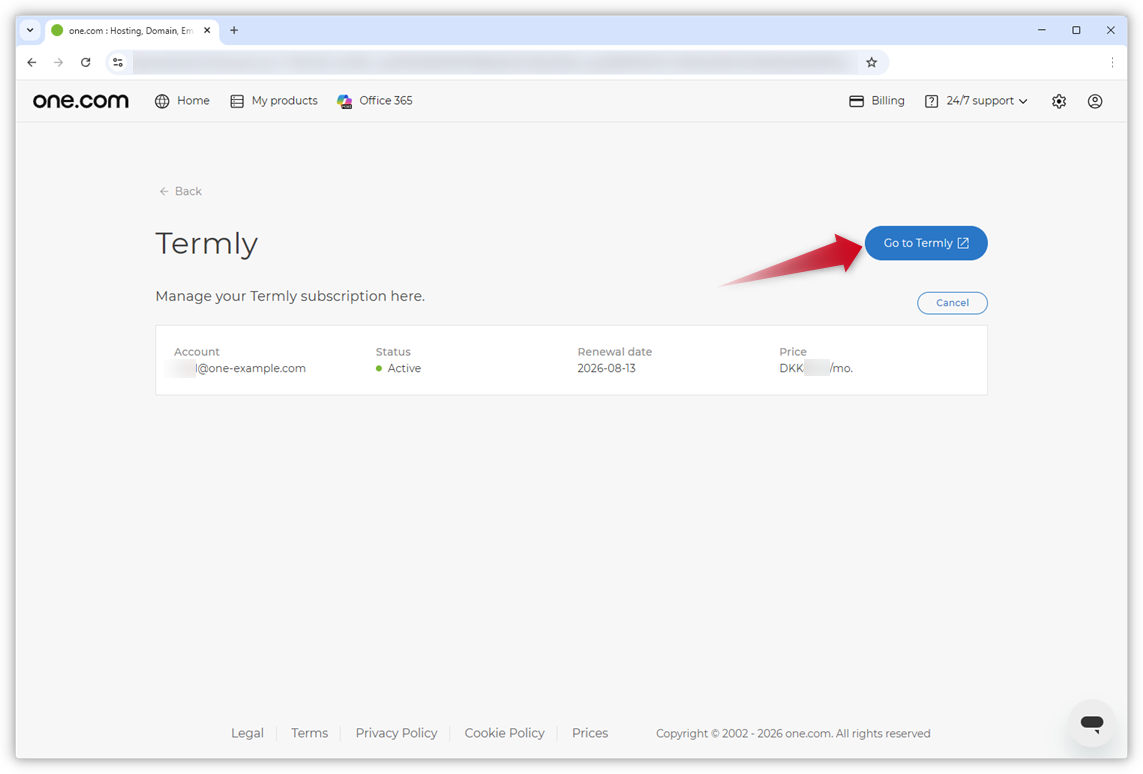Open the browser three-dot menu
This screenshot has width=1143, height=774.
pyautogui.click(x=1112, y=63)
